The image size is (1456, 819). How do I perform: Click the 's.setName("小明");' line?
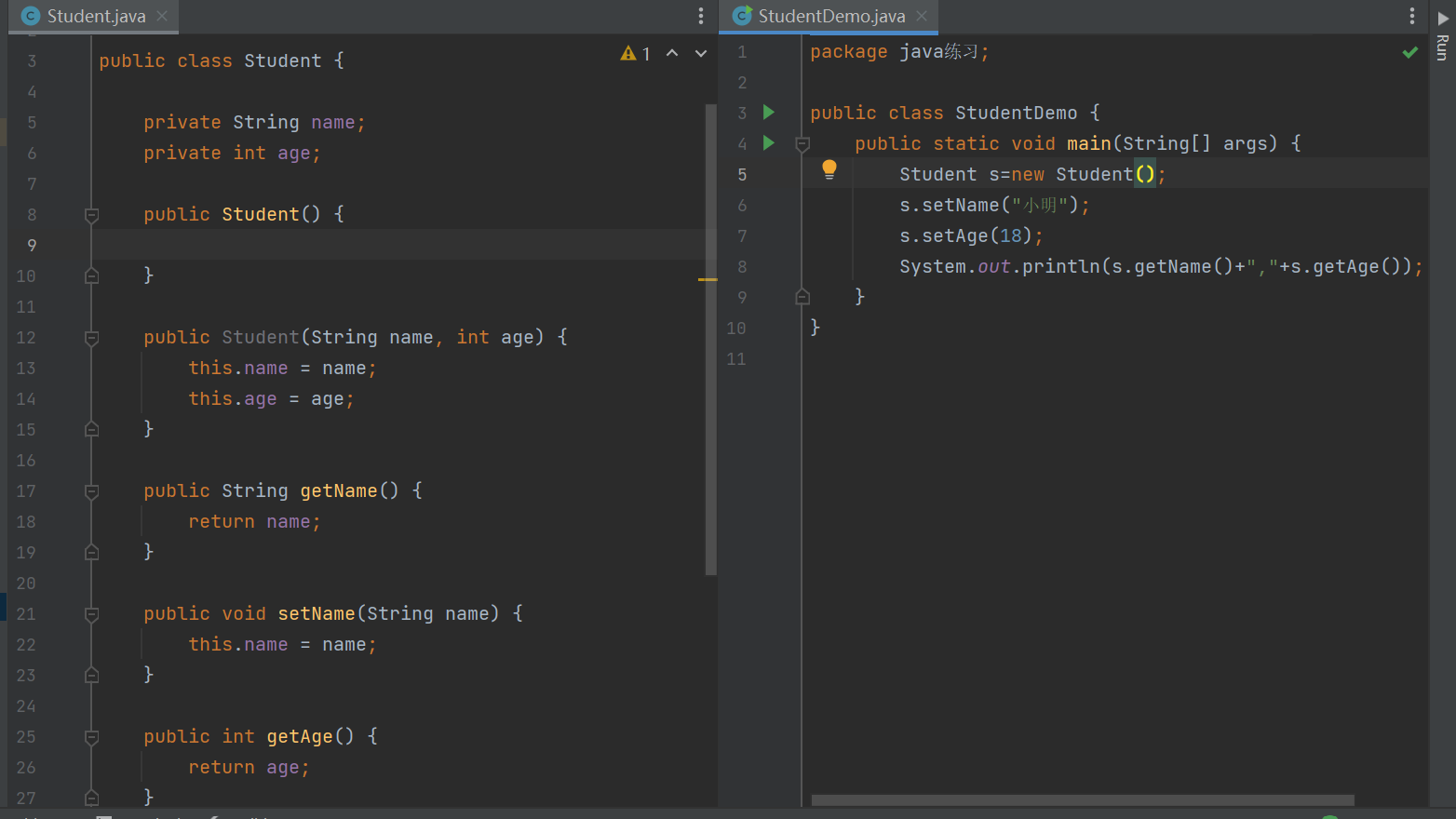click(x=994, y=205)
